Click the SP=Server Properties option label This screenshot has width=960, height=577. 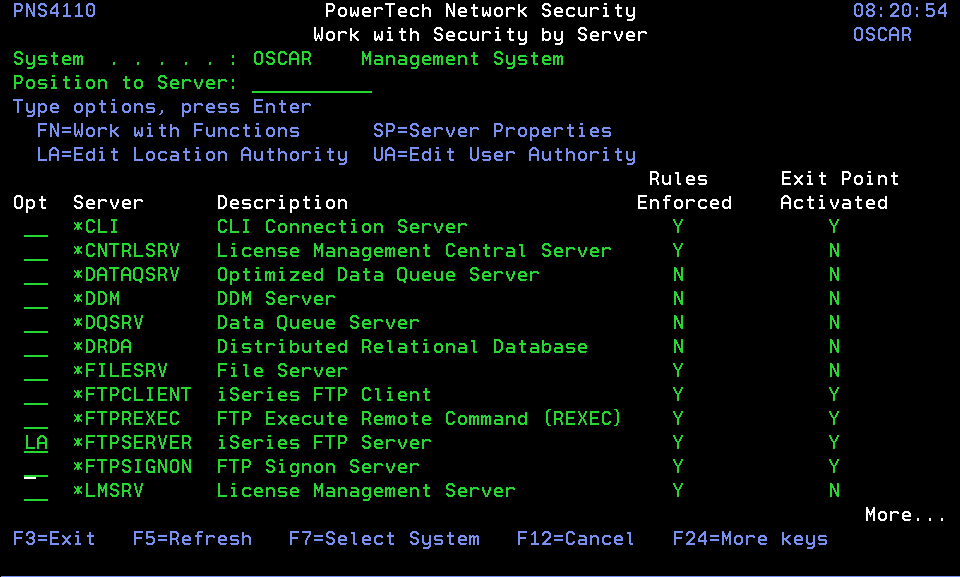pos(492,131)
